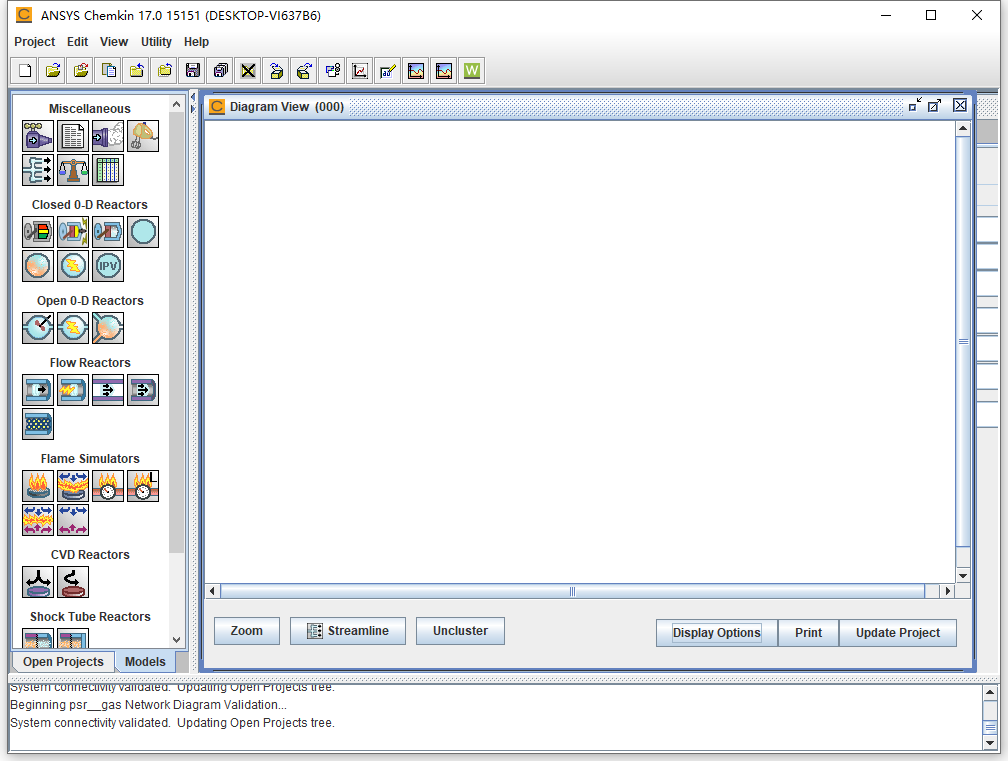
Task: Click the 'Flame Simulators' heading
Action: pyautogui.click(x=90, y=459)
